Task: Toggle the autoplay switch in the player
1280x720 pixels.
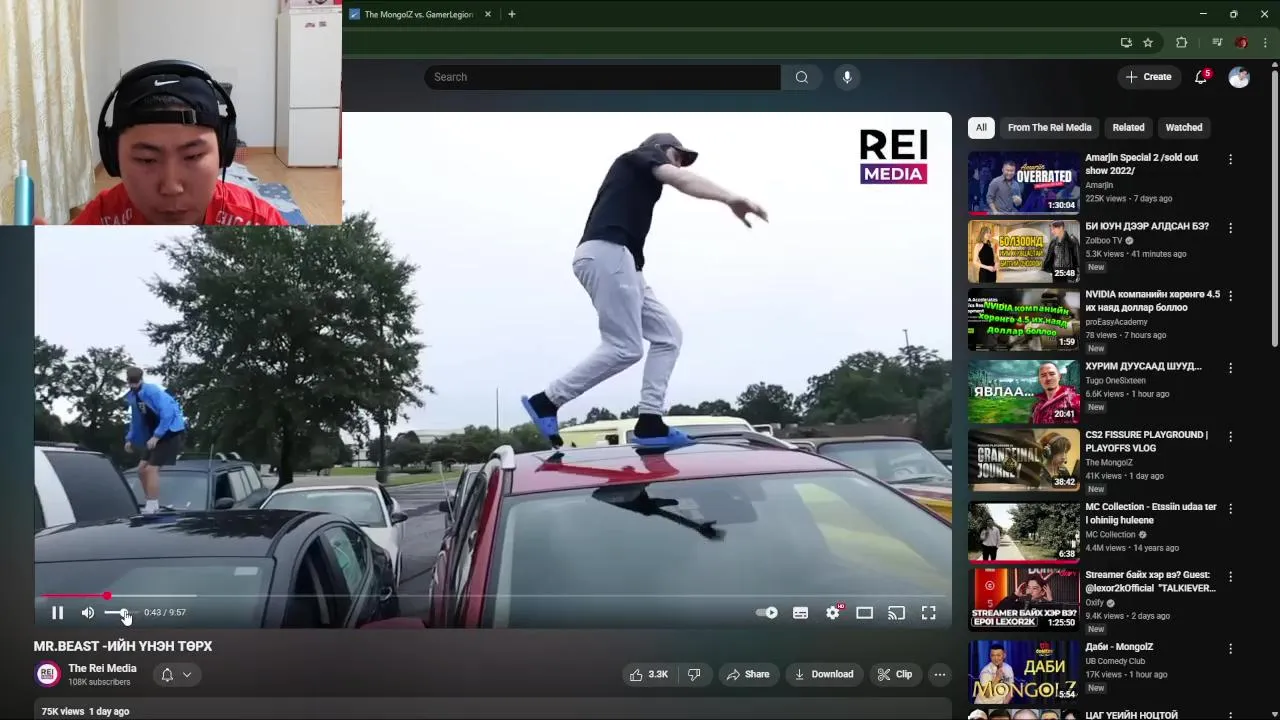Action: pyautogui.click(x=767, y=613)
